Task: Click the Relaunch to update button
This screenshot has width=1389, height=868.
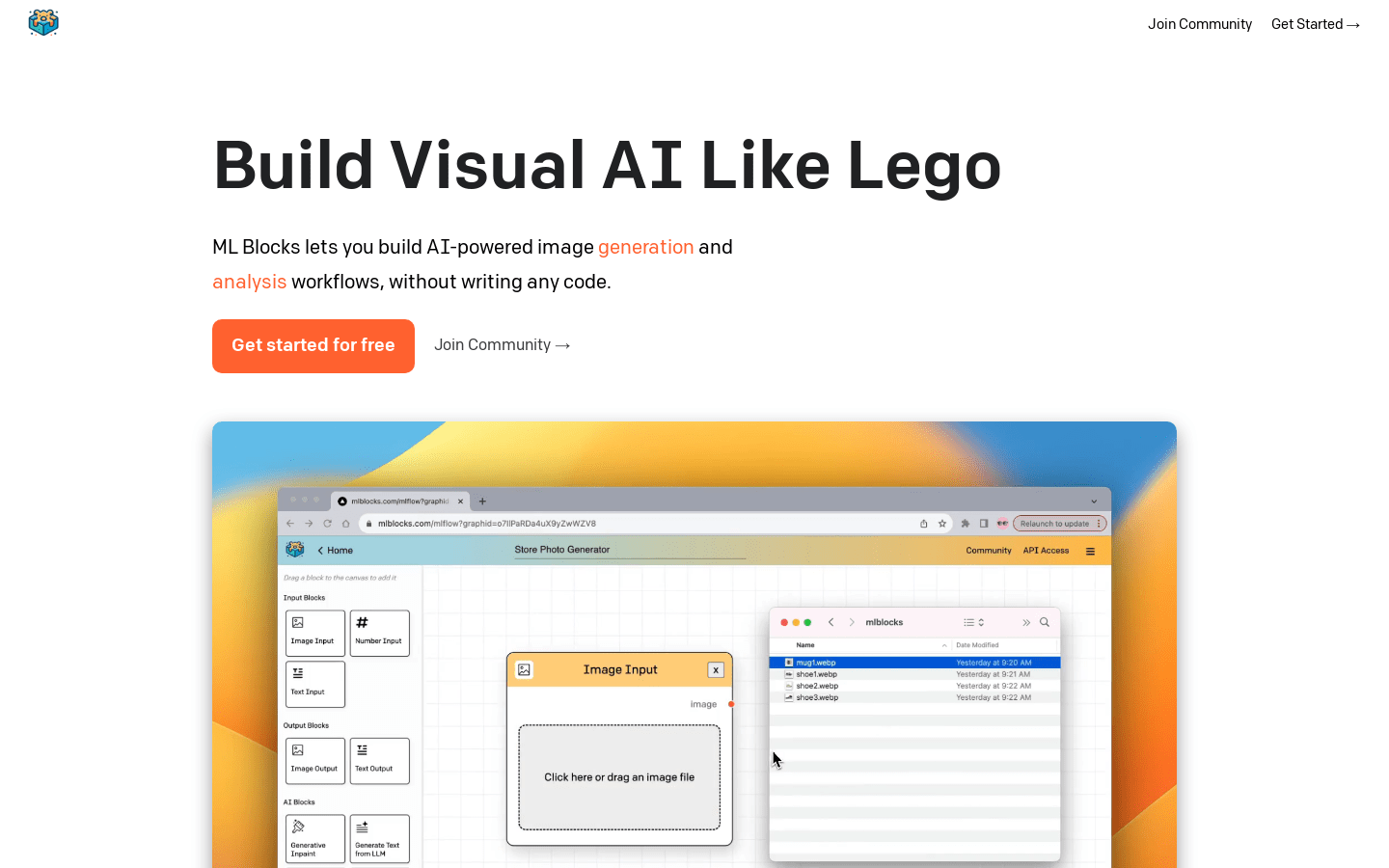Action: 1059,524
